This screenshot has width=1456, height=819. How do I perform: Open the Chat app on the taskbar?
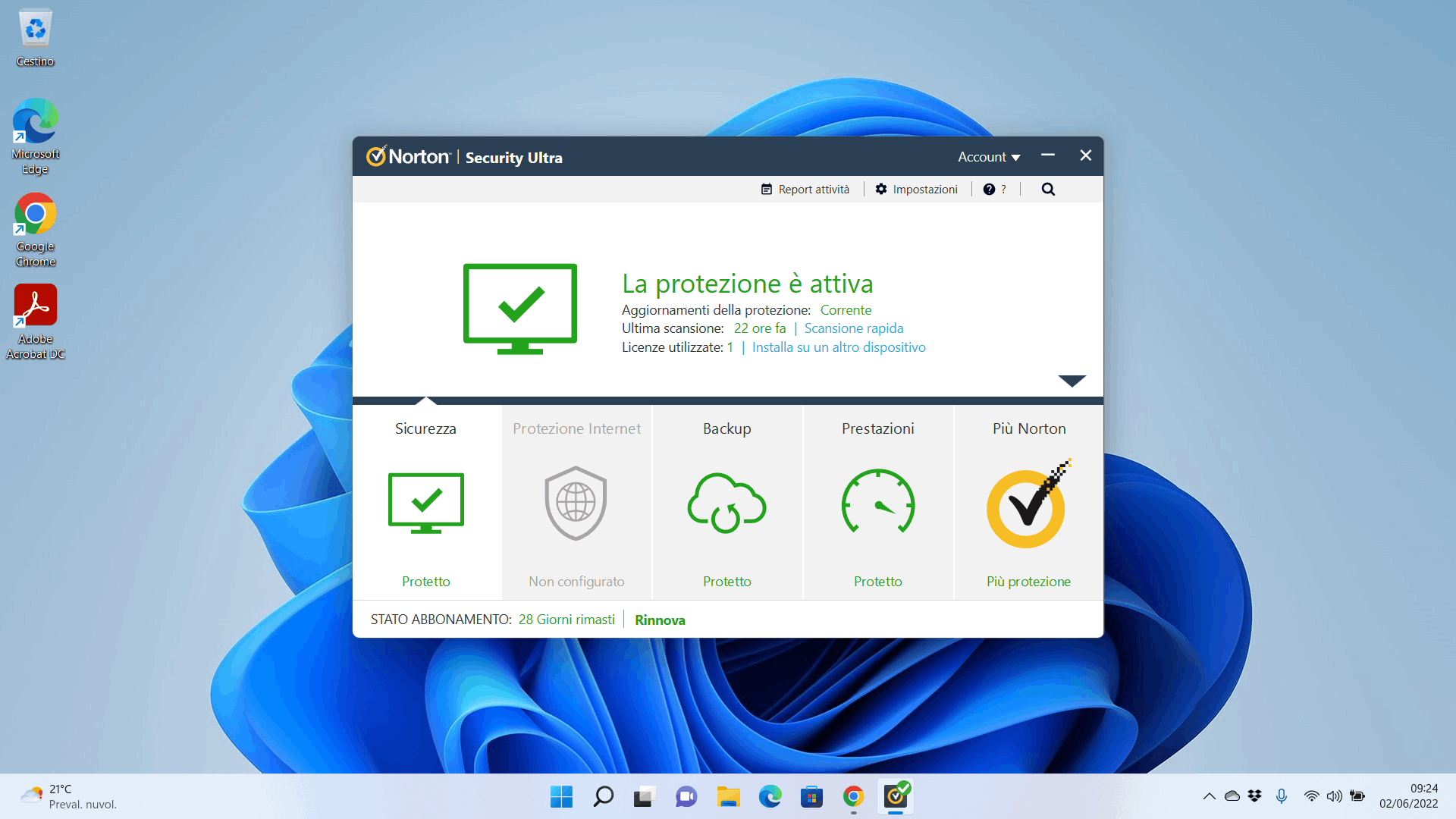(686, 796)
